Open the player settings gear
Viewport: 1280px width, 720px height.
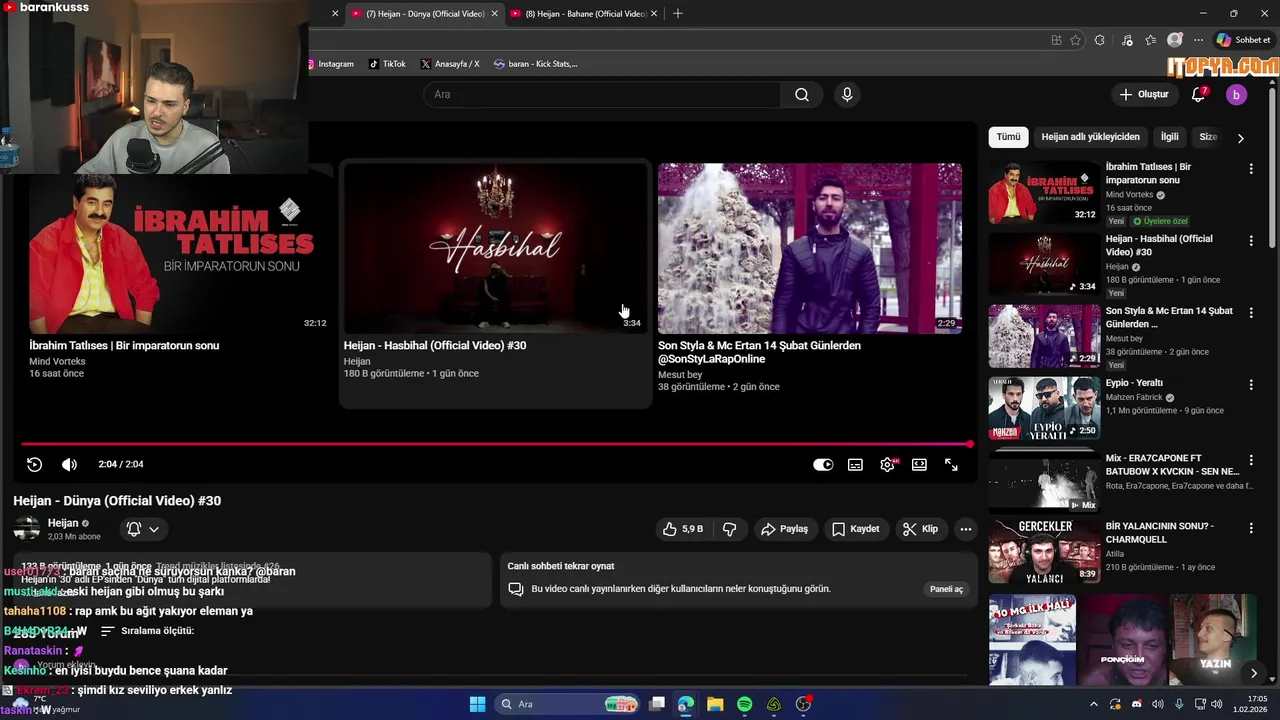[x=887, y=465]
